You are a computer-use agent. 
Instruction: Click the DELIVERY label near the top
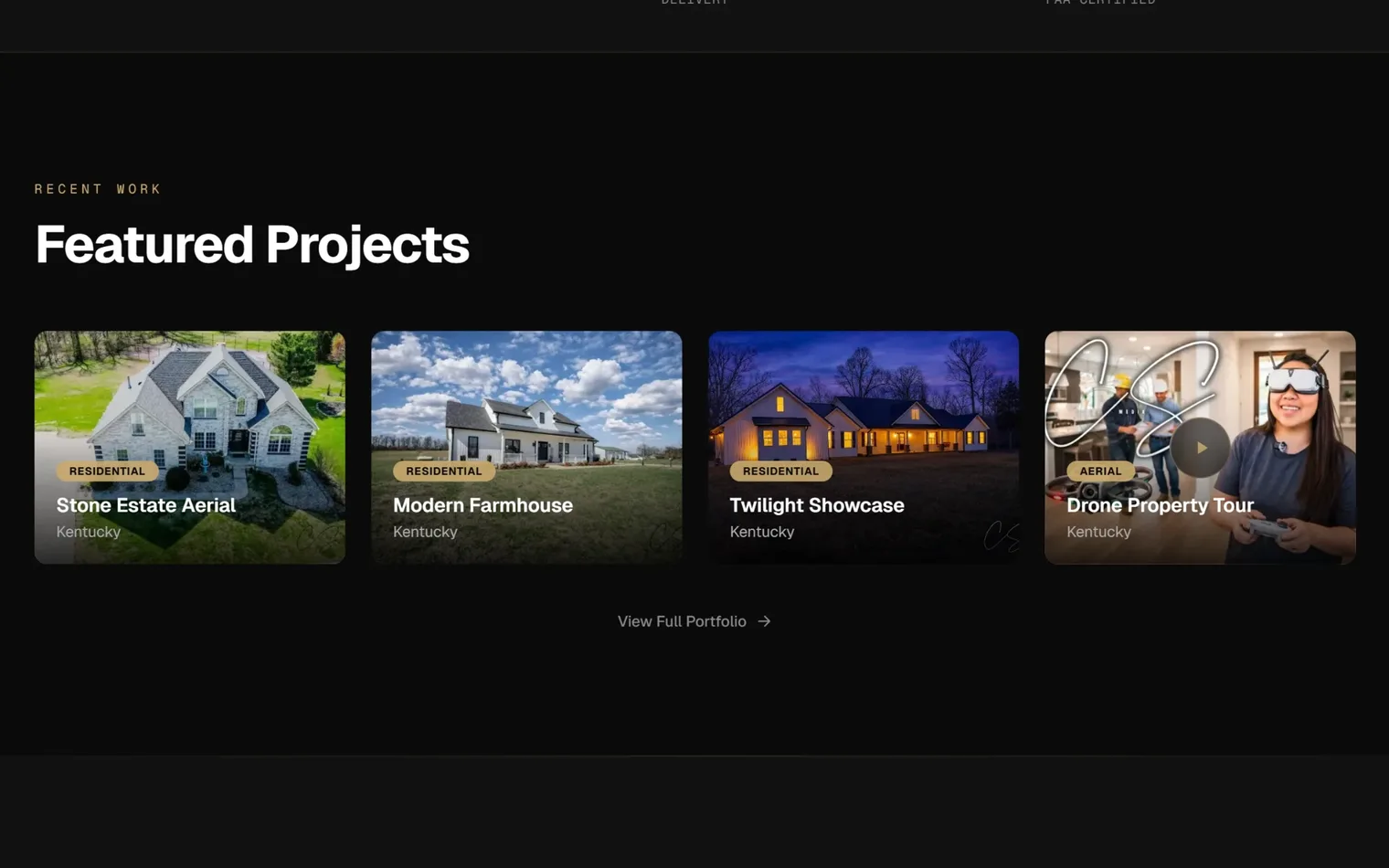coord(694,4)
